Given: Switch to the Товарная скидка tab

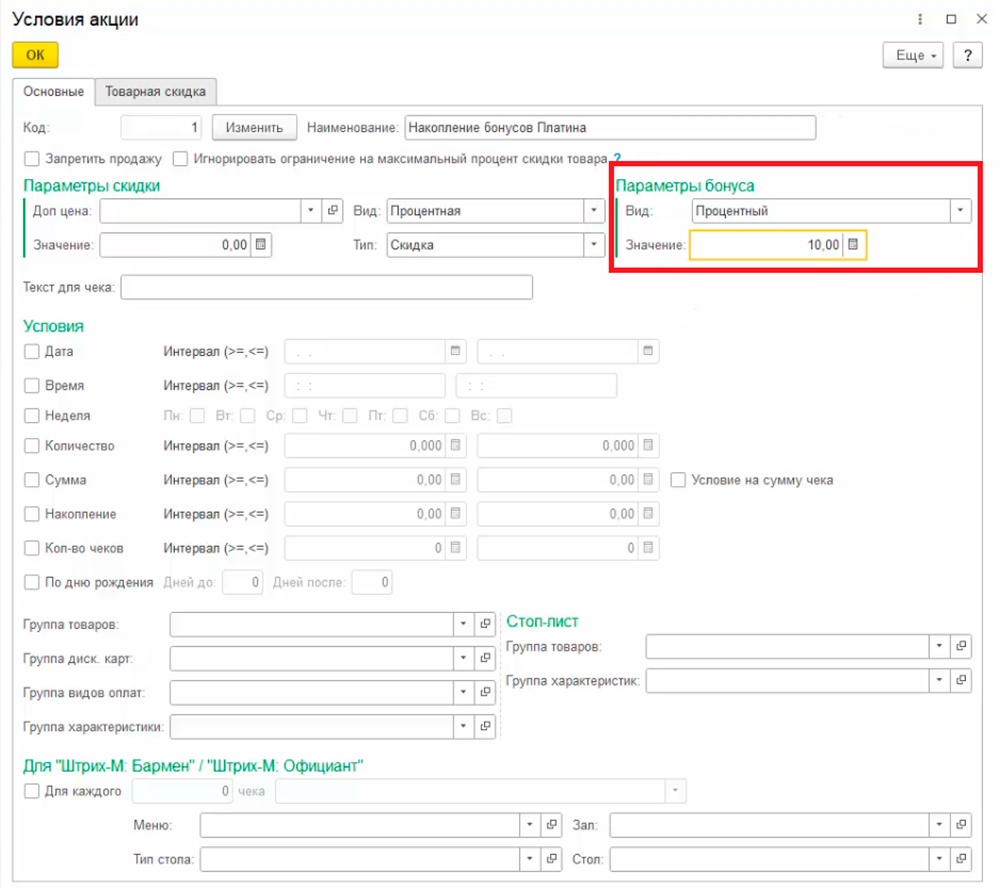Looking at the screenshot, I should [x=156, y=92].
